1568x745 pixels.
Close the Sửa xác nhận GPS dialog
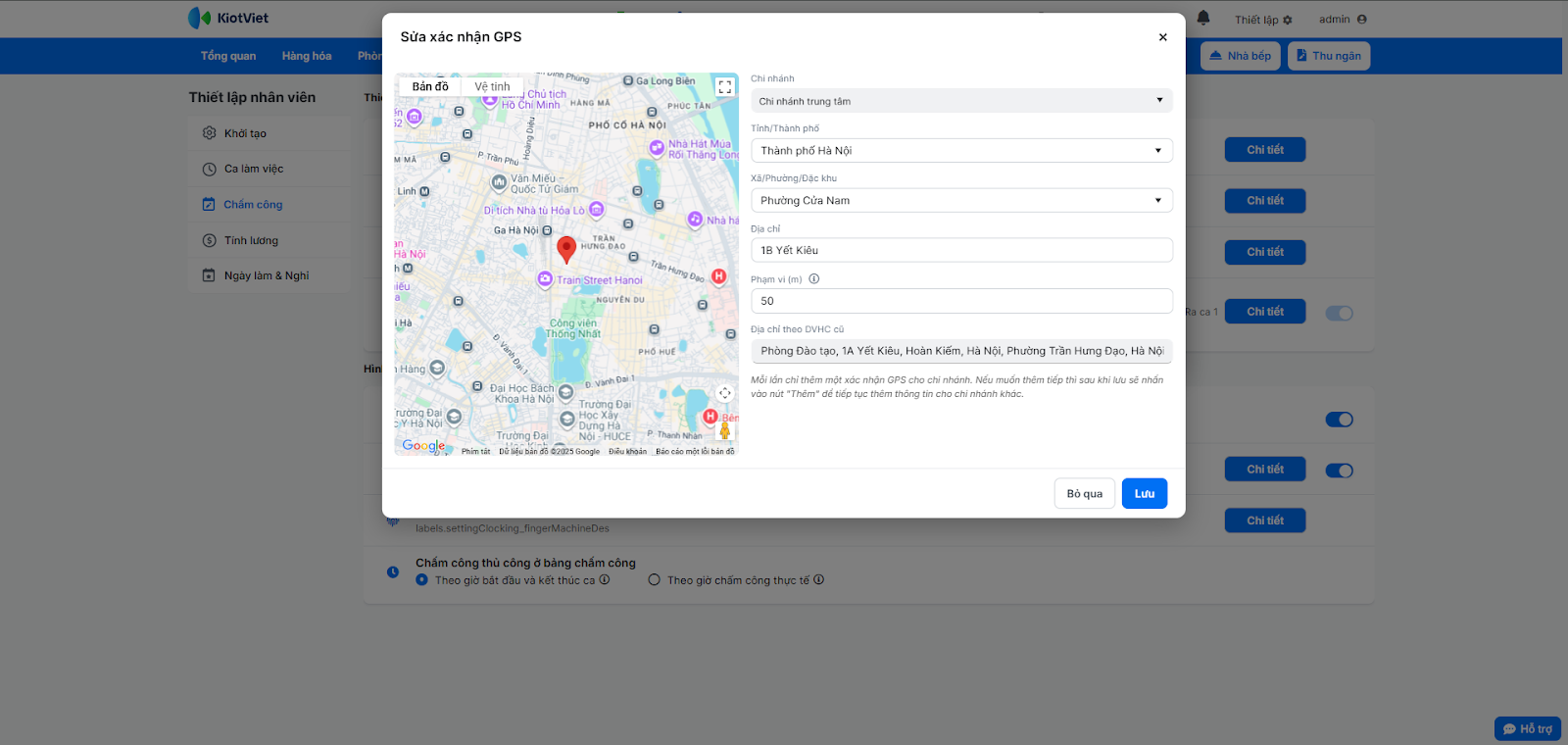click(1162, 37)
